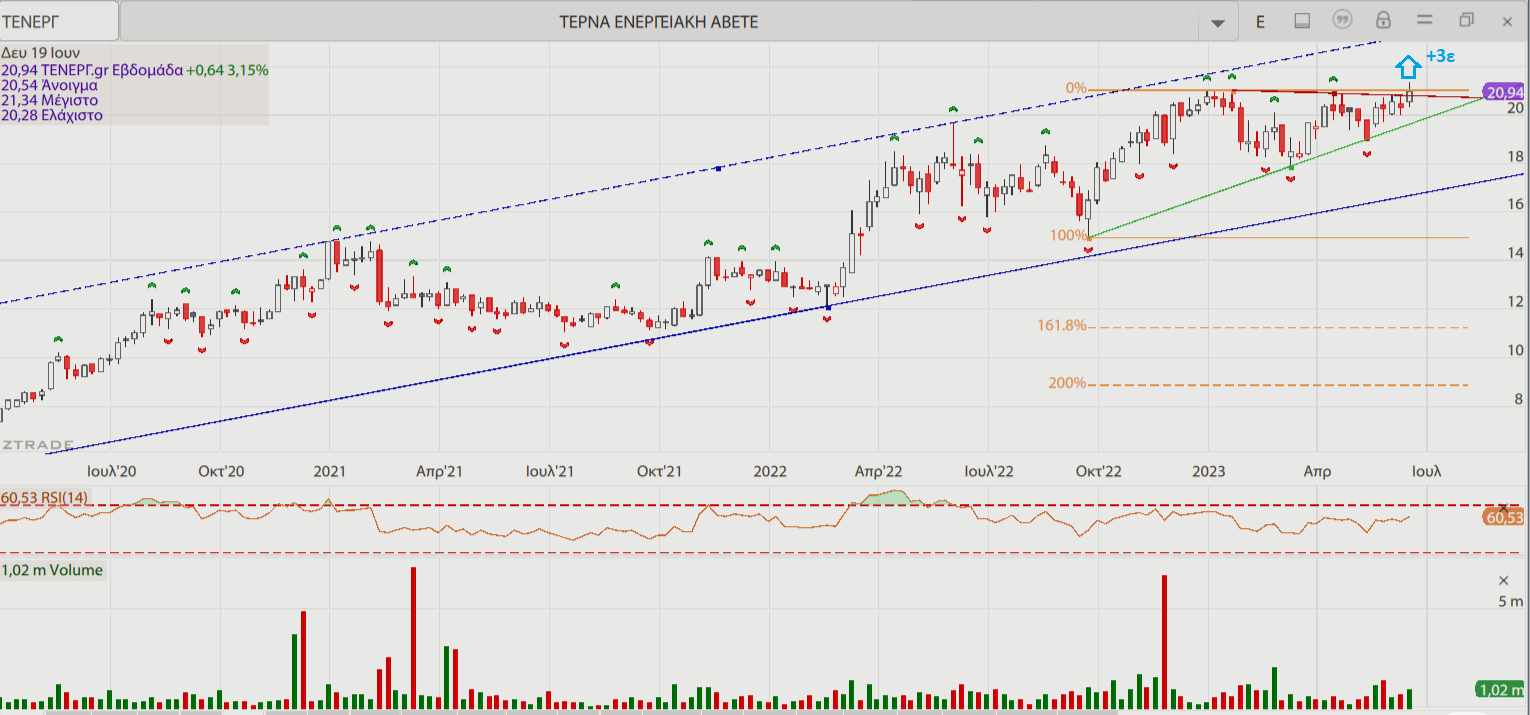Click the Οκτ'22 time axis label
Image resolution: width=1530 pixels, height=715 pixels.
tap(1098, 472)
